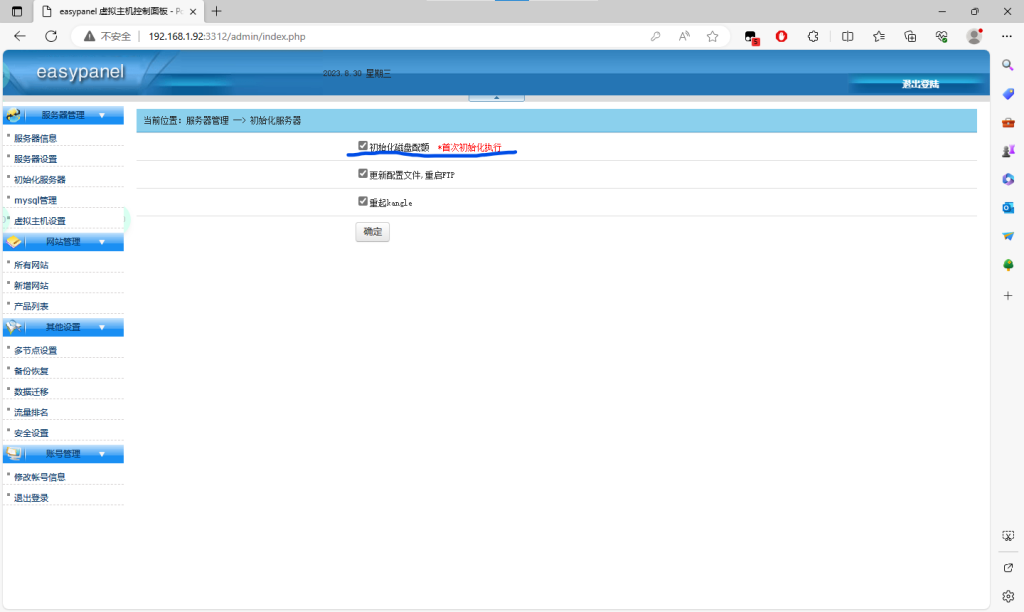The width and height of the screenshot is (1024, 612).
Task: Click the browser Extensions puzzle icon
Action: pos(813,36)
